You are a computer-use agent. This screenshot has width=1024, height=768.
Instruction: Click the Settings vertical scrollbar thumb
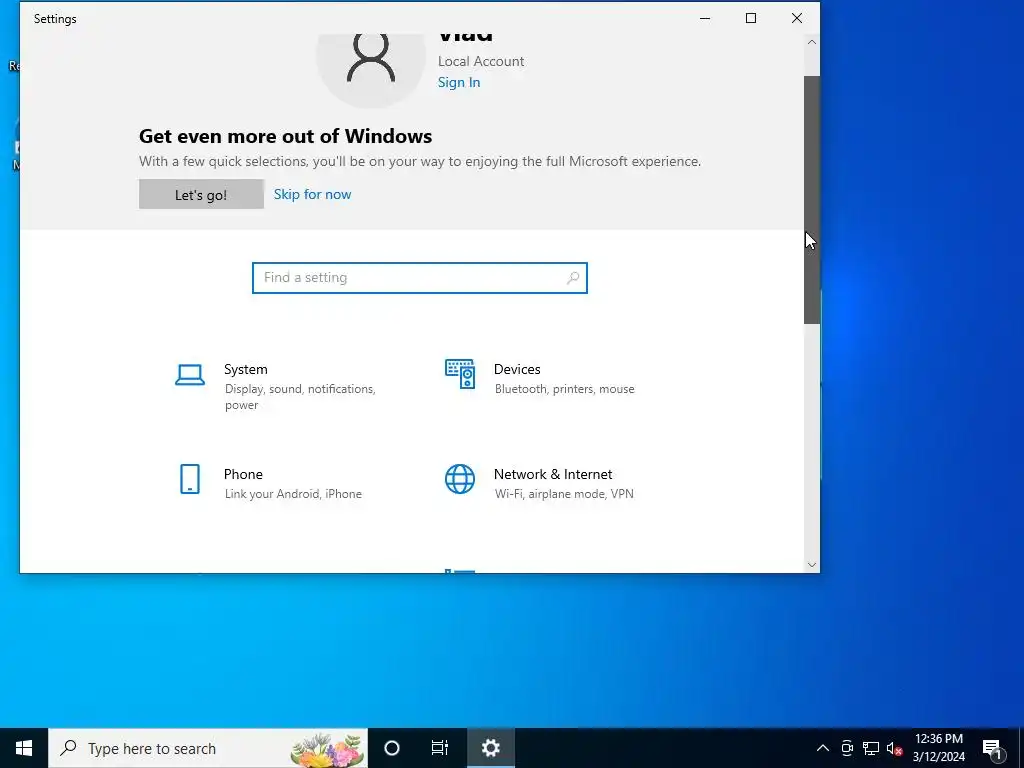(x=812, y=199)
